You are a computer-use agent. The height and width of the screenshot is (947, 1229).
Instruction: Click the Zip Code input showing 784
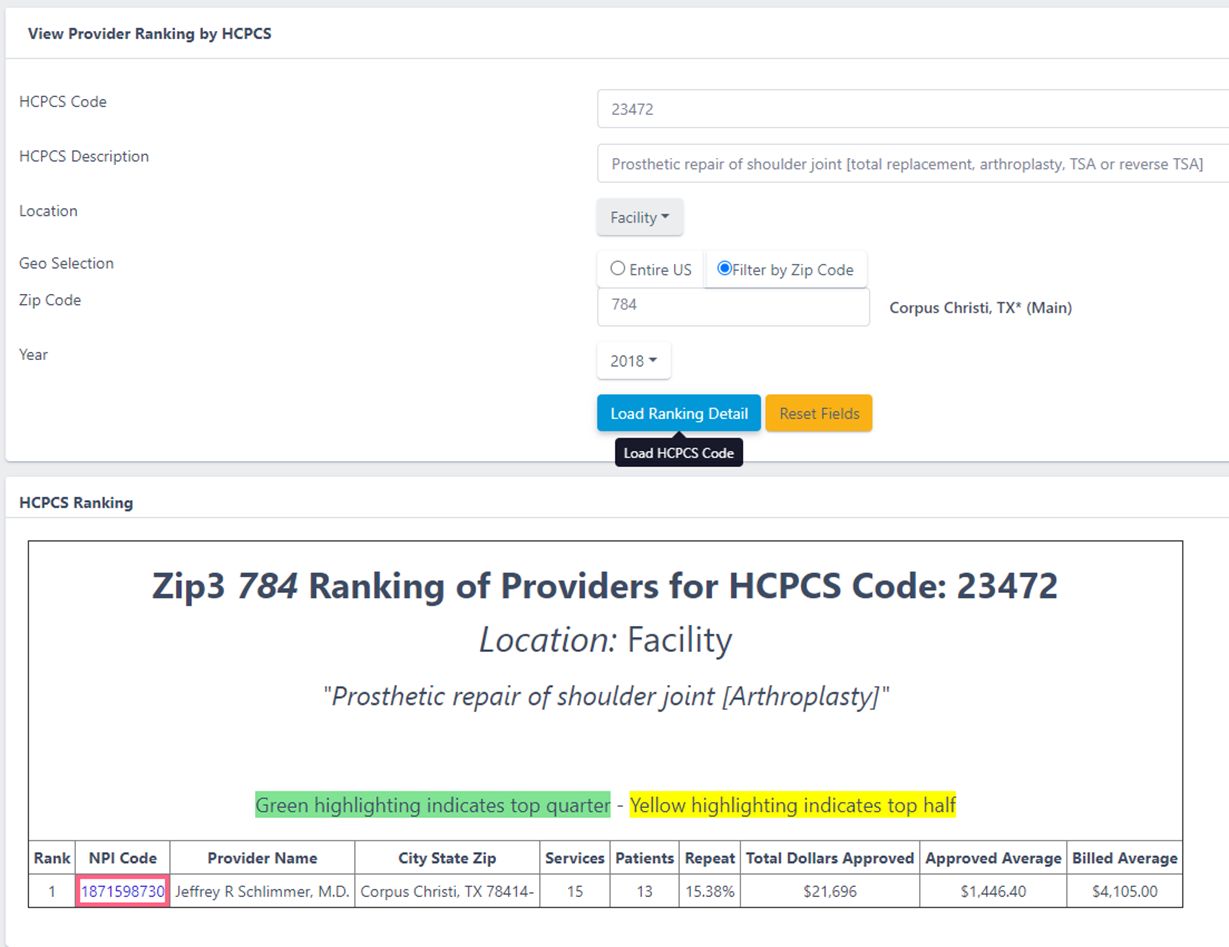[733, 305]
